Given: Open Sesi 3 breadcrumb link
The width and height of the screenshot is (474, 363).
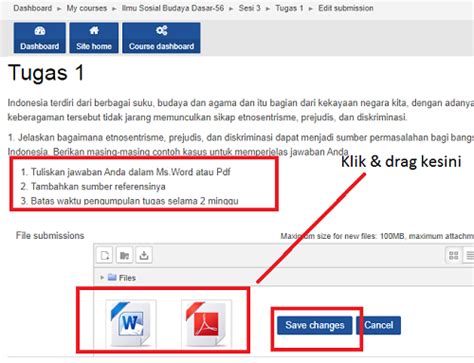Looking at the screenshot, I should click(x=249, y=8).
